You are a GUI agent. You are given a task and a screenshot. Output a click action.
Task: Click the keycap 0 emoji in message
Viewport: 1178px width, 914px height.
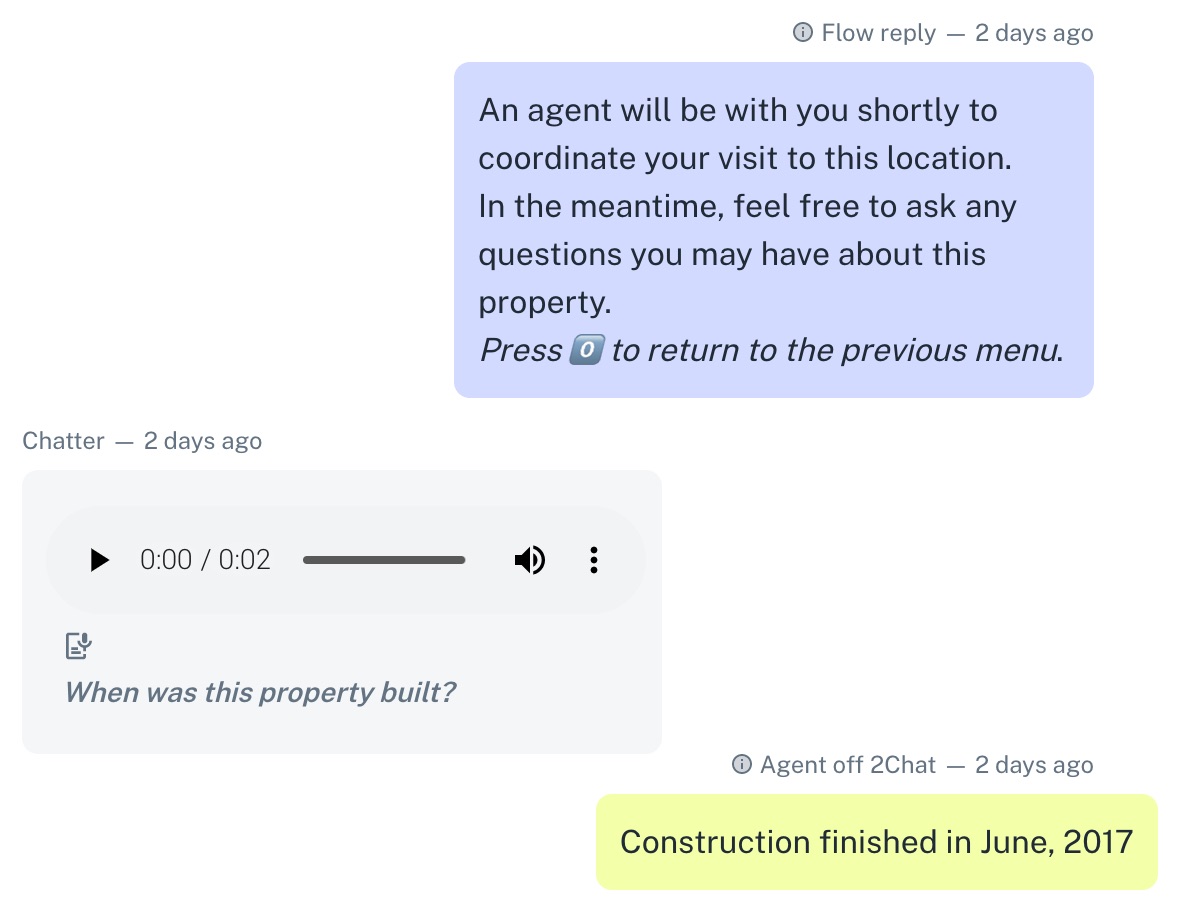click(585, 351)
